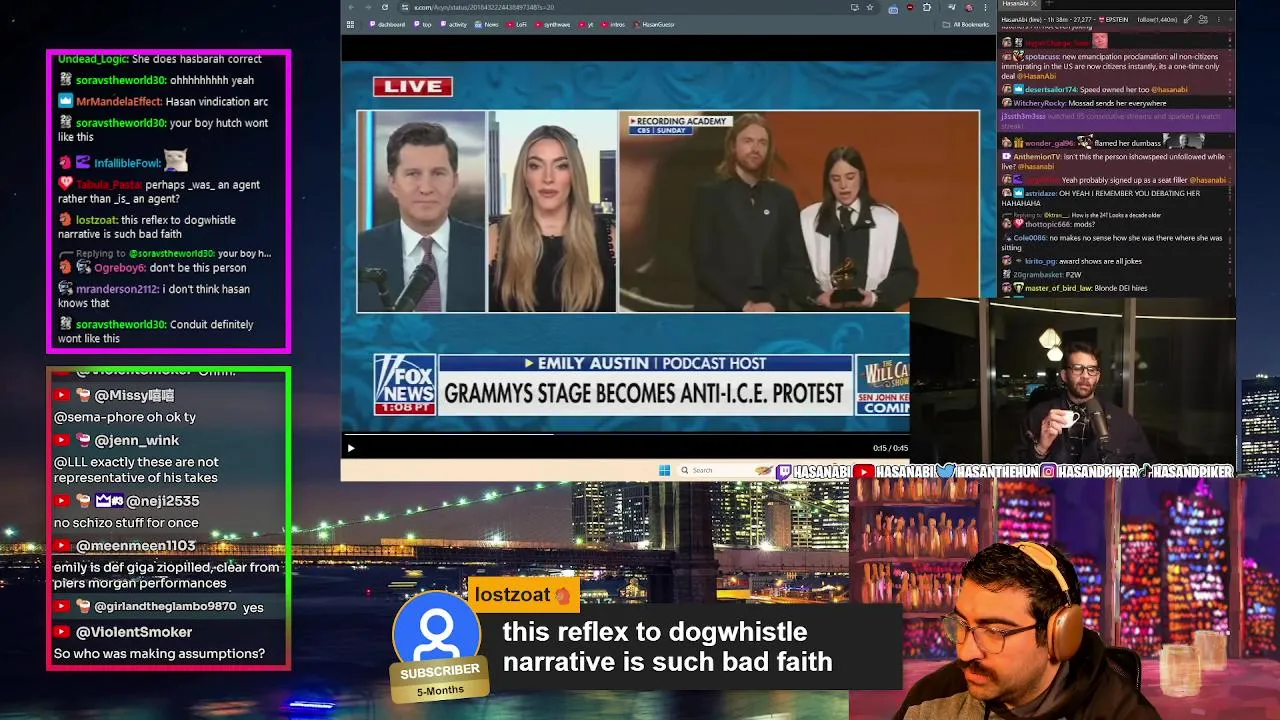
Task: Play the Fox News video clip
Action: tap(351, 448)
